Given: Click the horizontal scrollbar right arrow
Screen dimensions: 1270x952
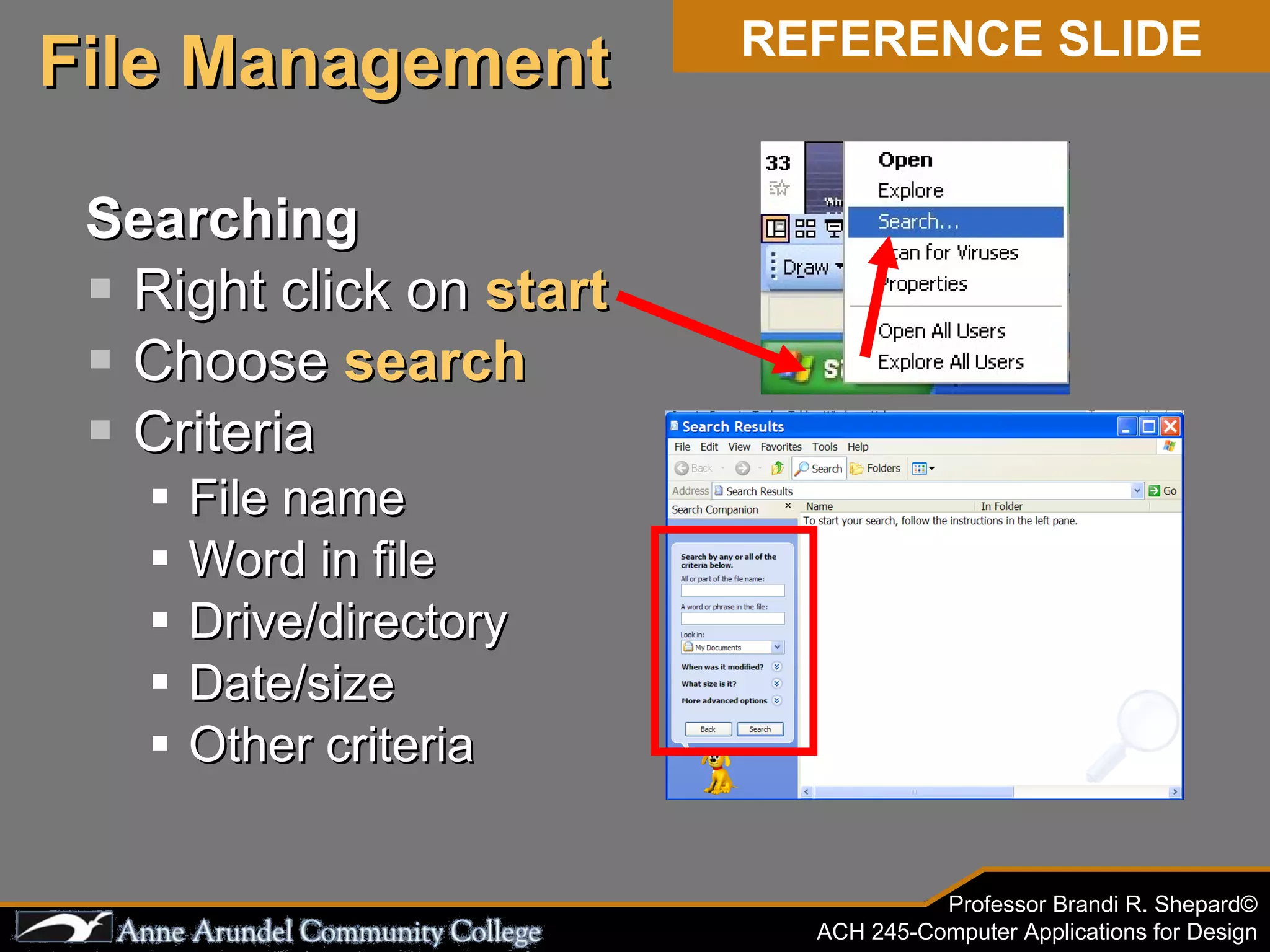Looking at the screenshot, I should click(x=1175, y=792).
